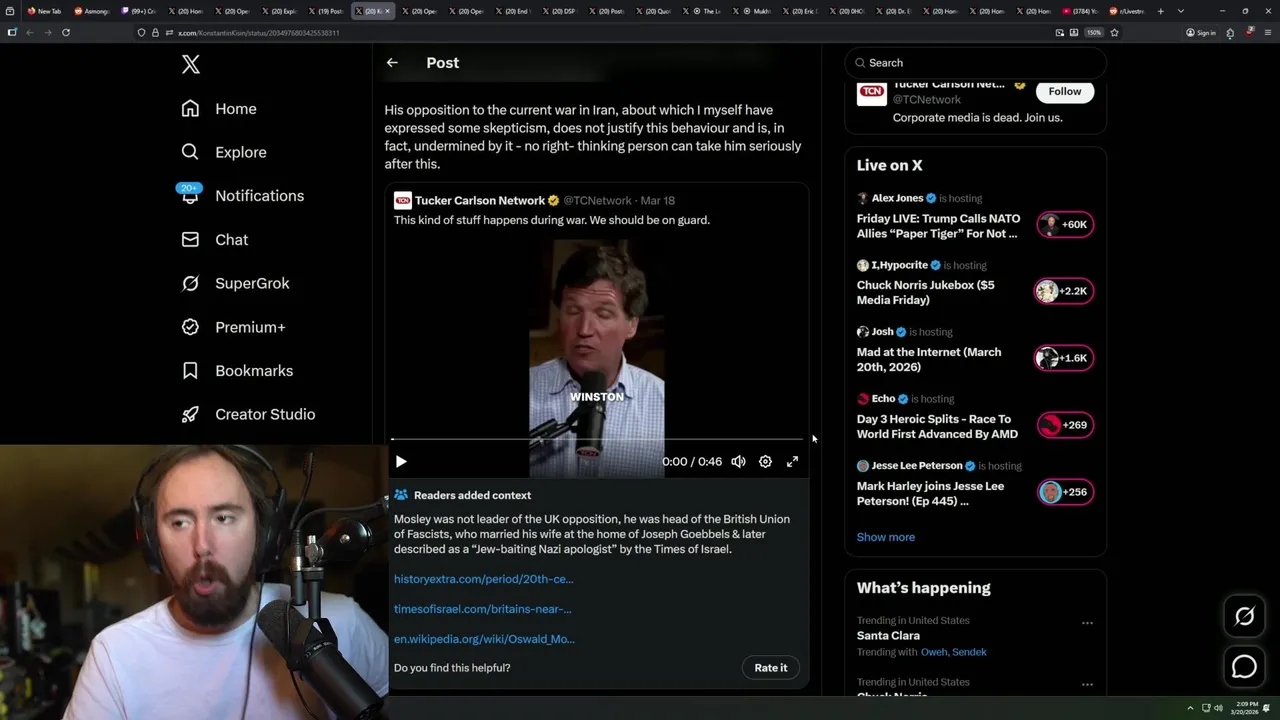This screenshot has width=1280, height=720.
Task: Switch to the (99+) Twitch browser tab
Action: coord(138,11)
